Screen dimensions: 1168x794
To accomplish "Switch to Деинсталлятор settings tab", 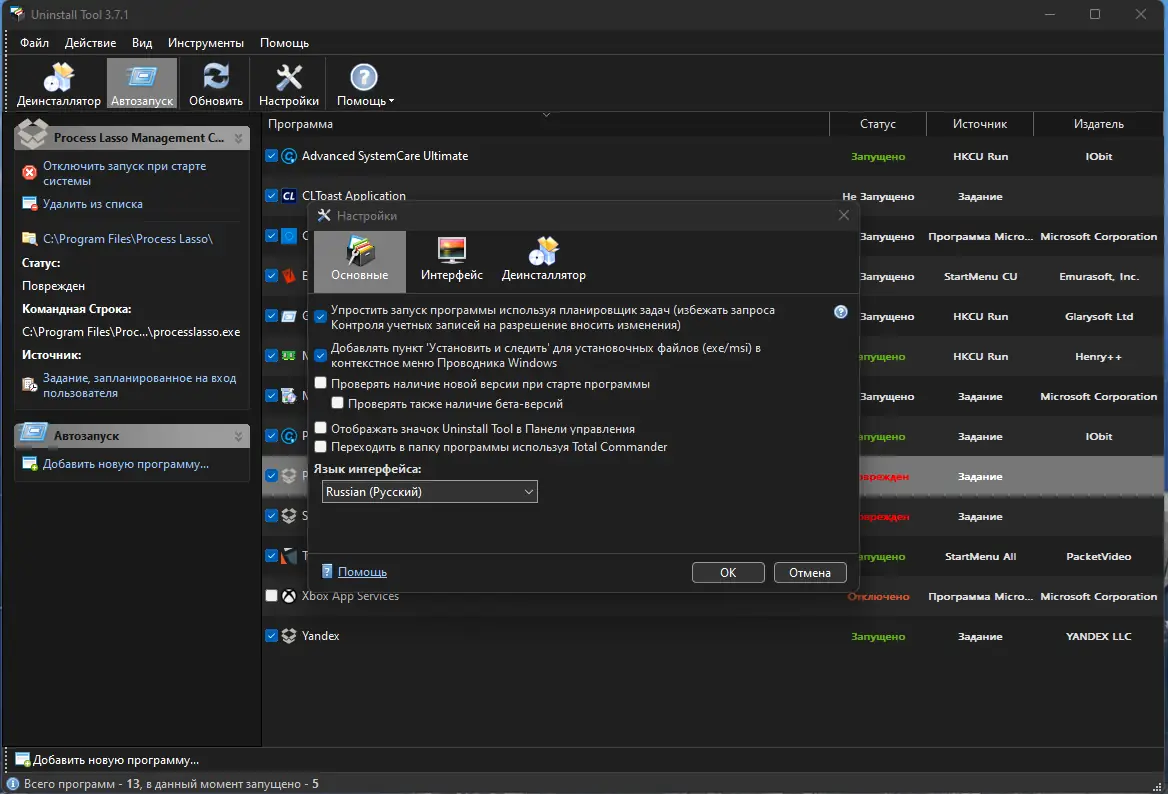I will [544, 261].
